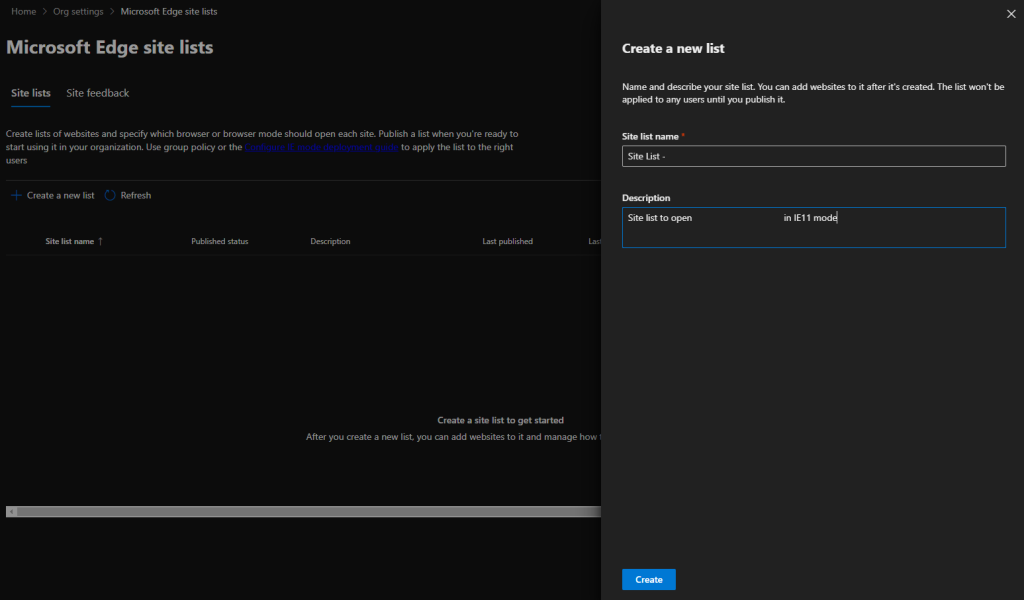Click the Create button

[x=648, y=579]
